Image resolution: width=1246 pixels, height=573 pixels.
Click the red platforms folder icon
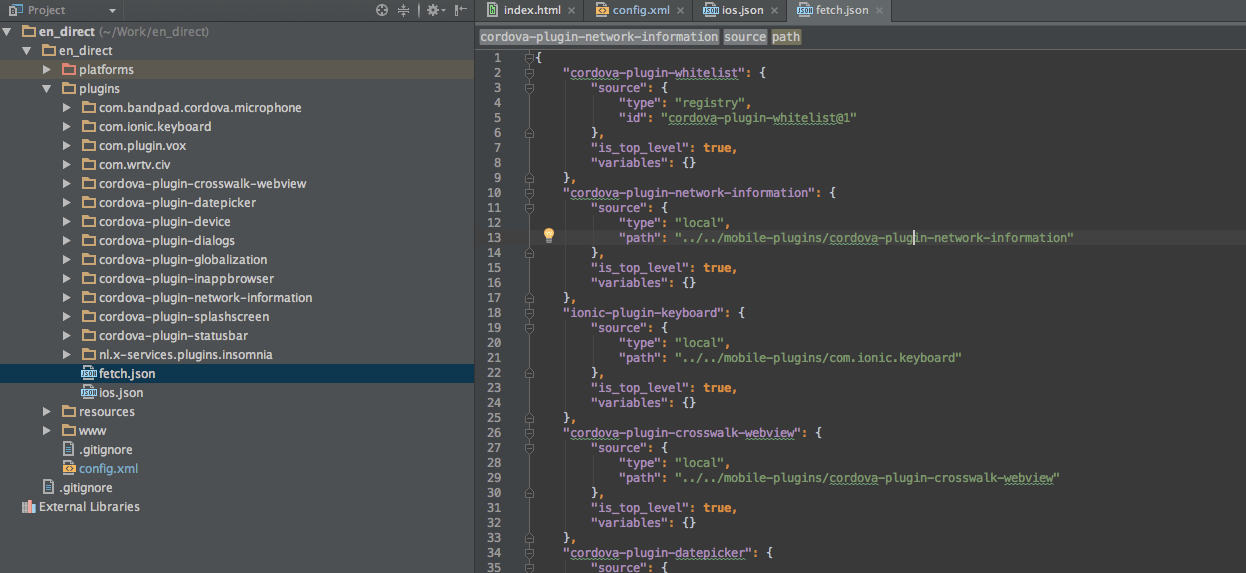coord(69,70)
